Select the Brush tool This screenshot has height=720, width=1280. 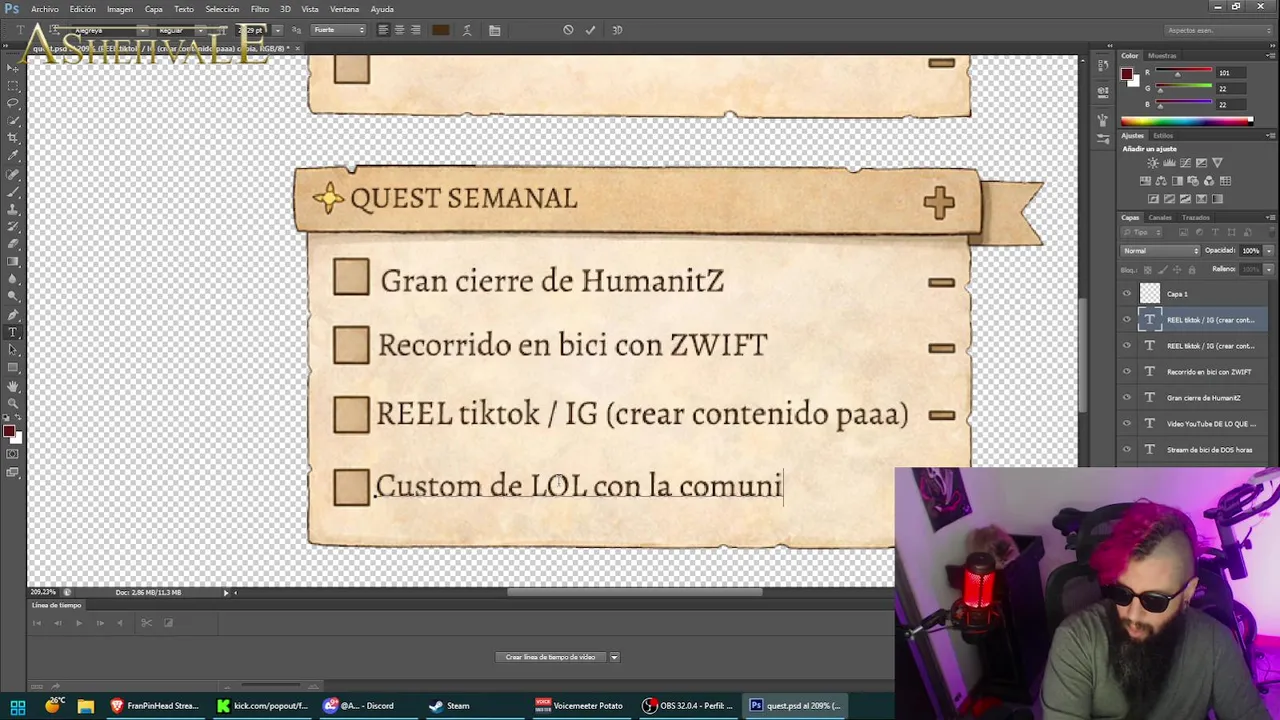click(12, 192)
